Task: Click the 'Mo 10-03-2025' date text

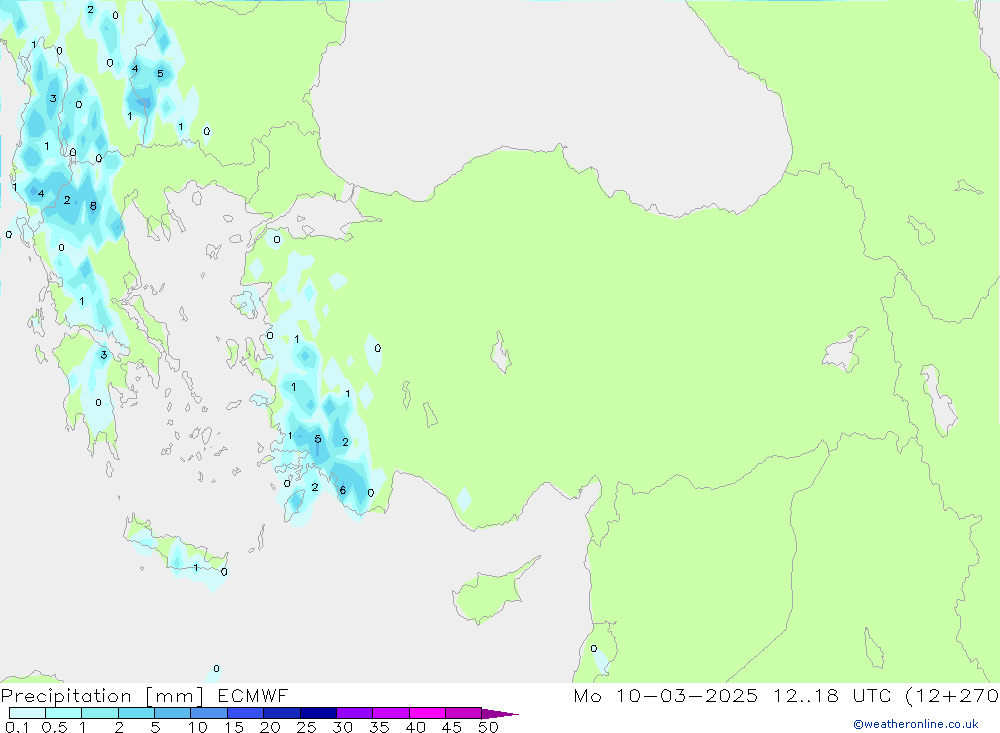Action: click(x=666, y=695)
